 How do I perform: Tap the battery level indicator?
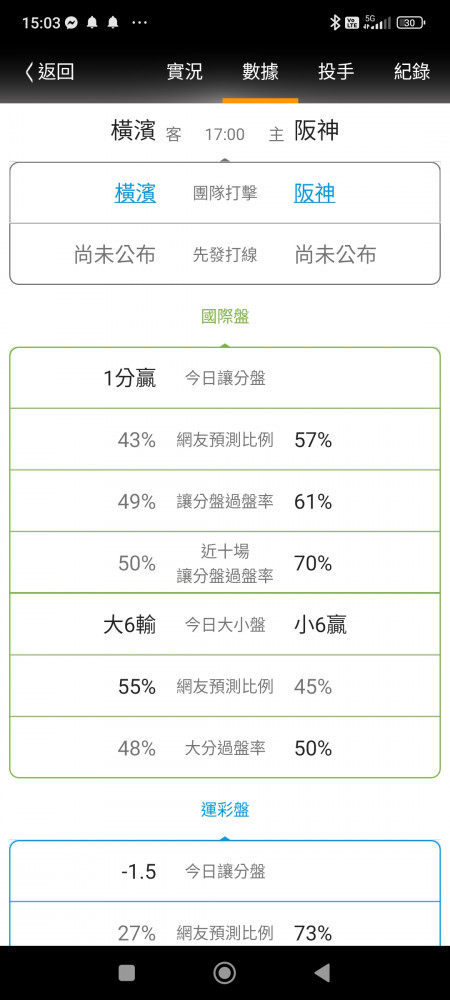pos(410,23)
